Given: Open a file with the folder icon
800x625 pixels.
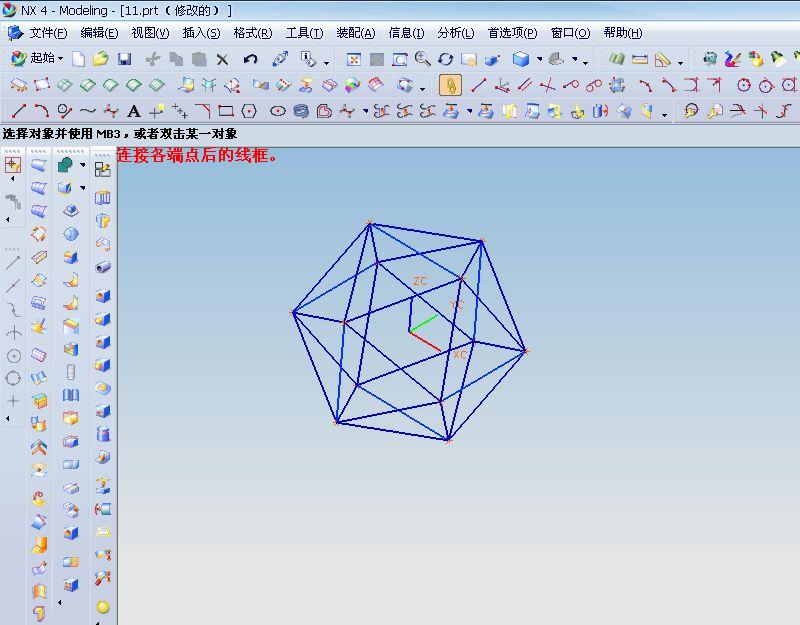Looking at the screenshot, I should (x=101, y=59).
